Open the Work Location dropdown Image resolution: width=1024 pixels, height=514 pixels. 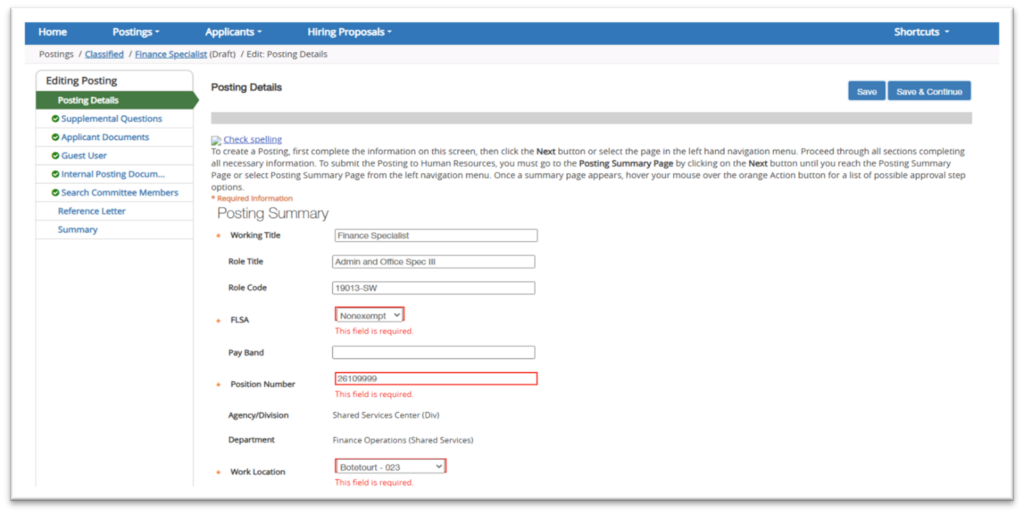[391, 466]
